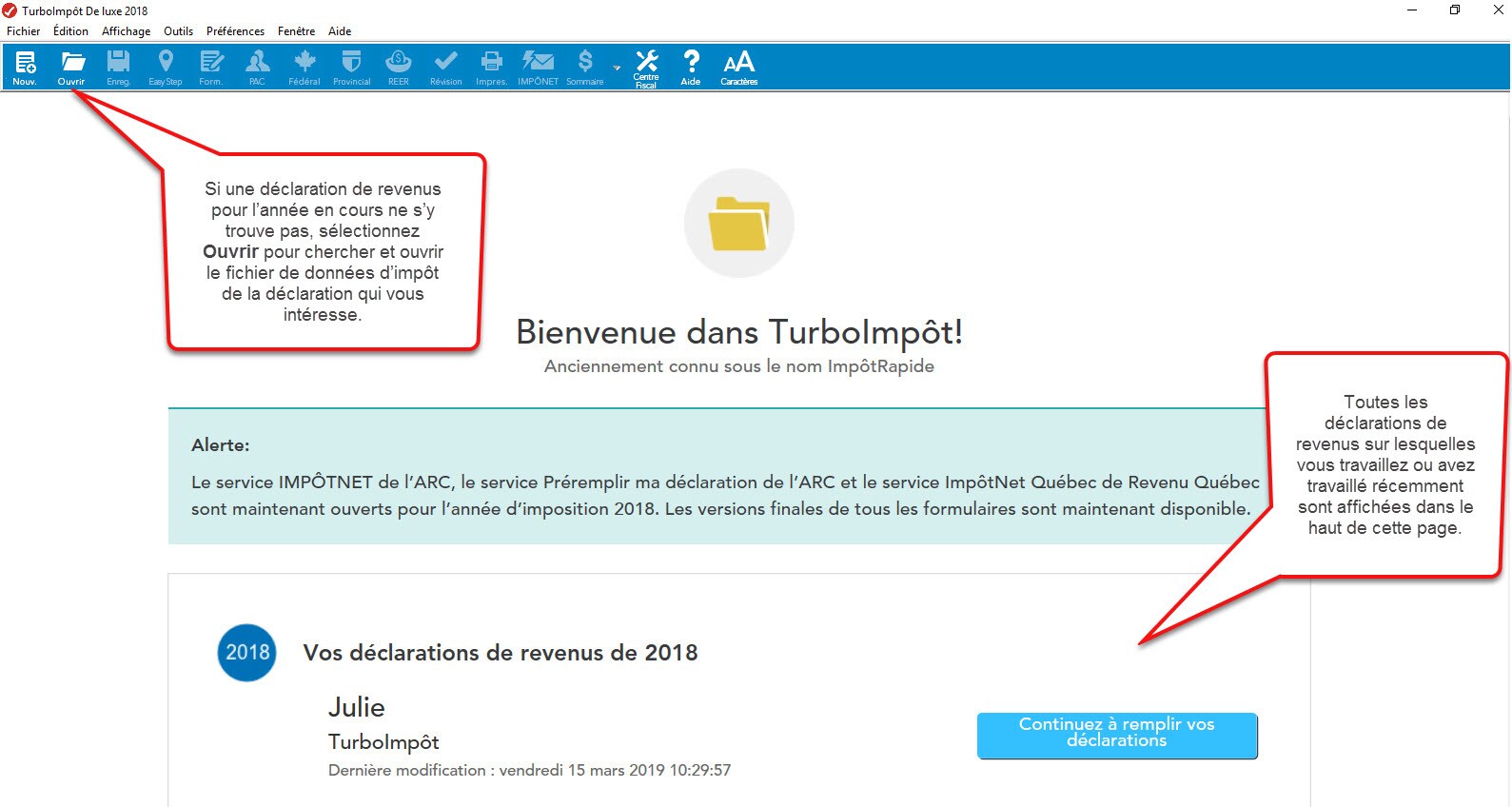The height and width of the screenshot is (807, 1512).
Task: Expand the toolbar dropdown arrow after Sommaire
Action: point(617,69)
